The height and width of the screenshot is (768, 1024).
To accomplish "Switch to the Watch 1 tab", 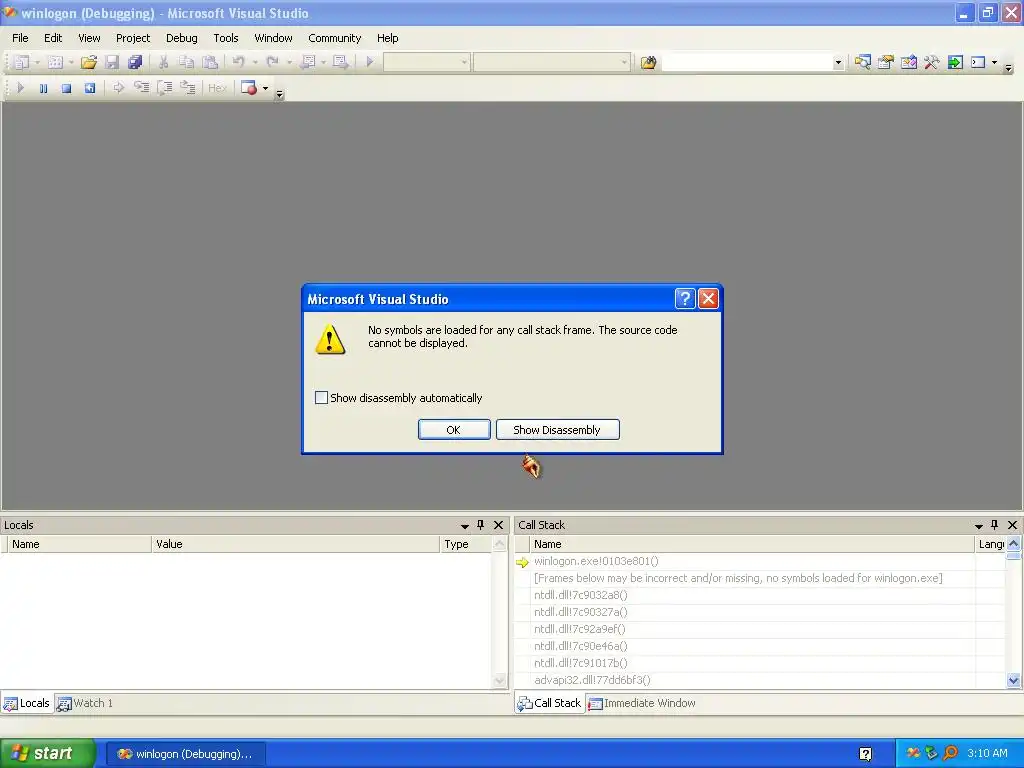I will point(85,703).
